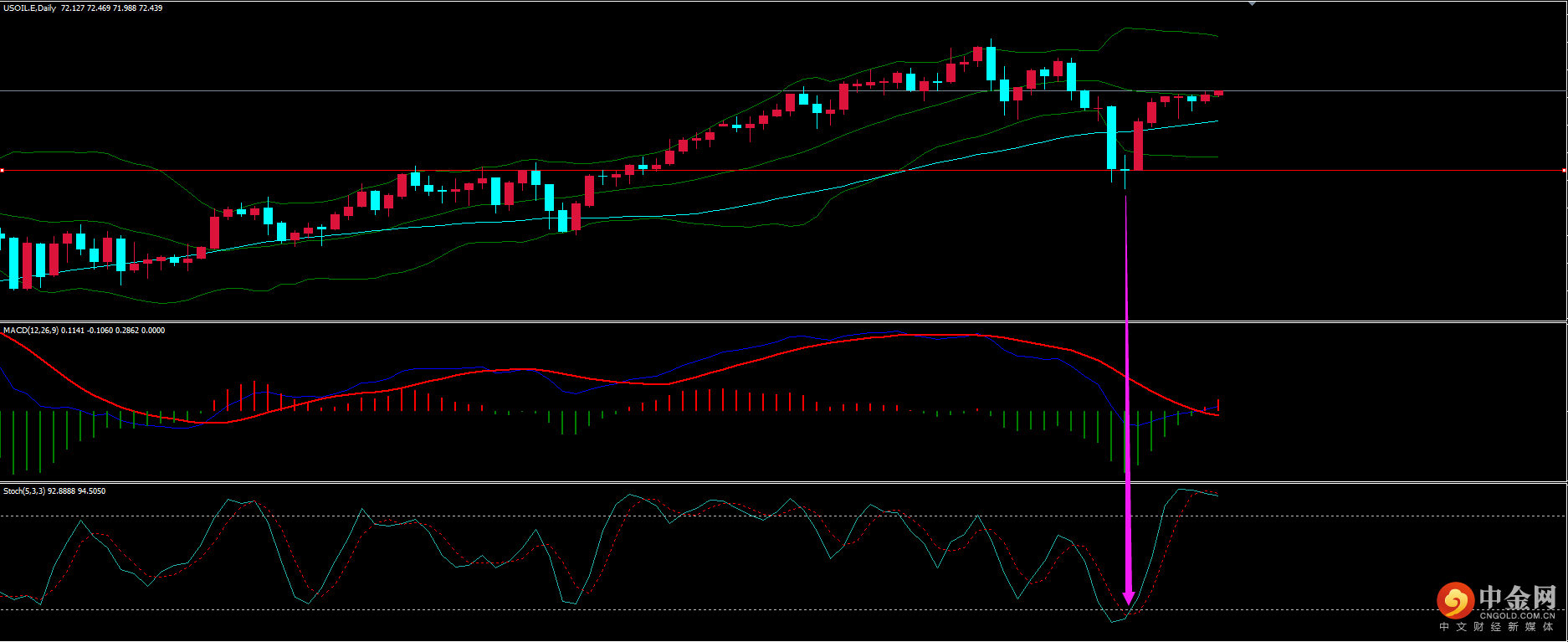Select the MACD value -0.1060
The height and width of the screenshot is (642, 1568).
100,331
